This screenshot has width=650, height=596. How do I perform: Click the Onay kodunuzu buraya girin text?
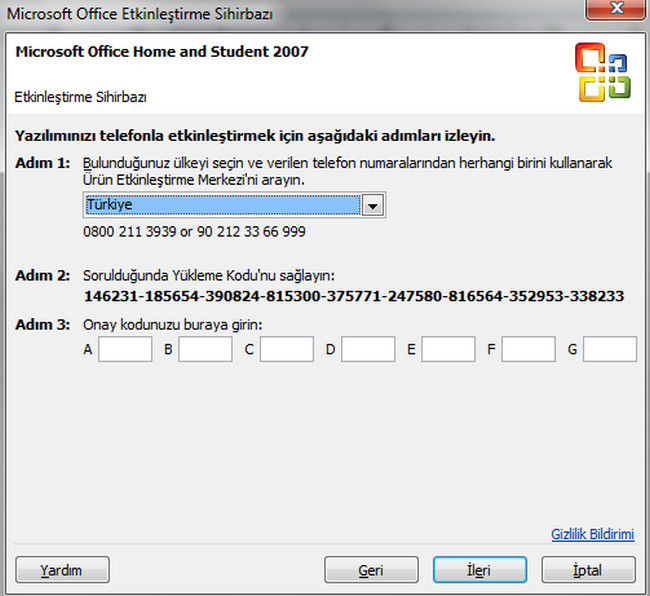pos(172,325)
